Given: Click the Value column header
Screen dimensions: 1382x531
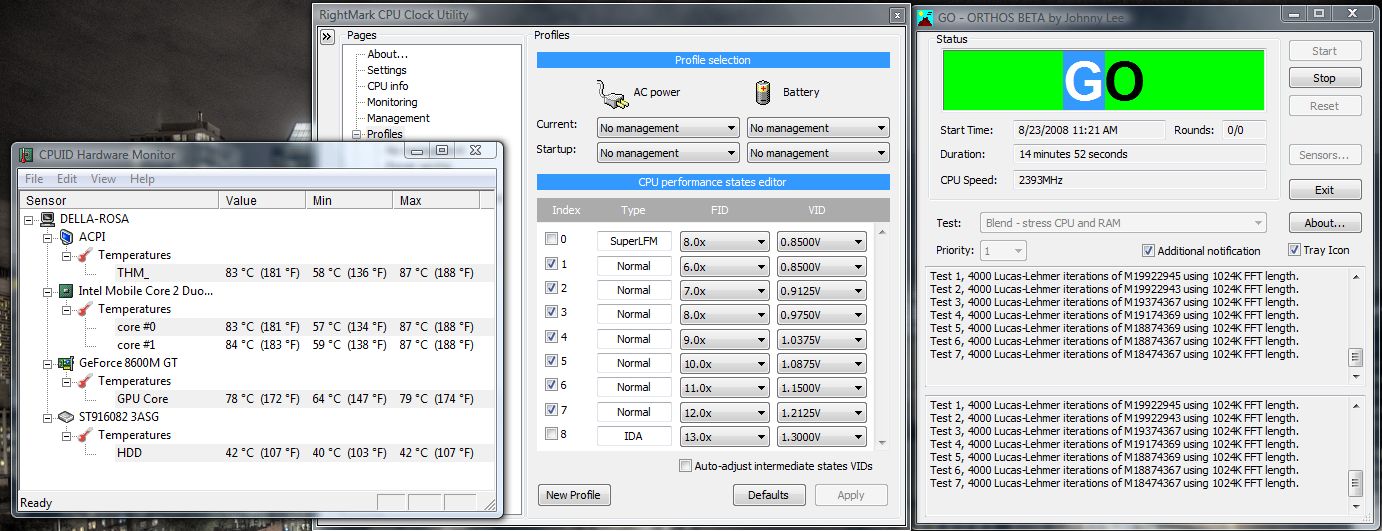Looking at the screenshot, I should [262, 201].
